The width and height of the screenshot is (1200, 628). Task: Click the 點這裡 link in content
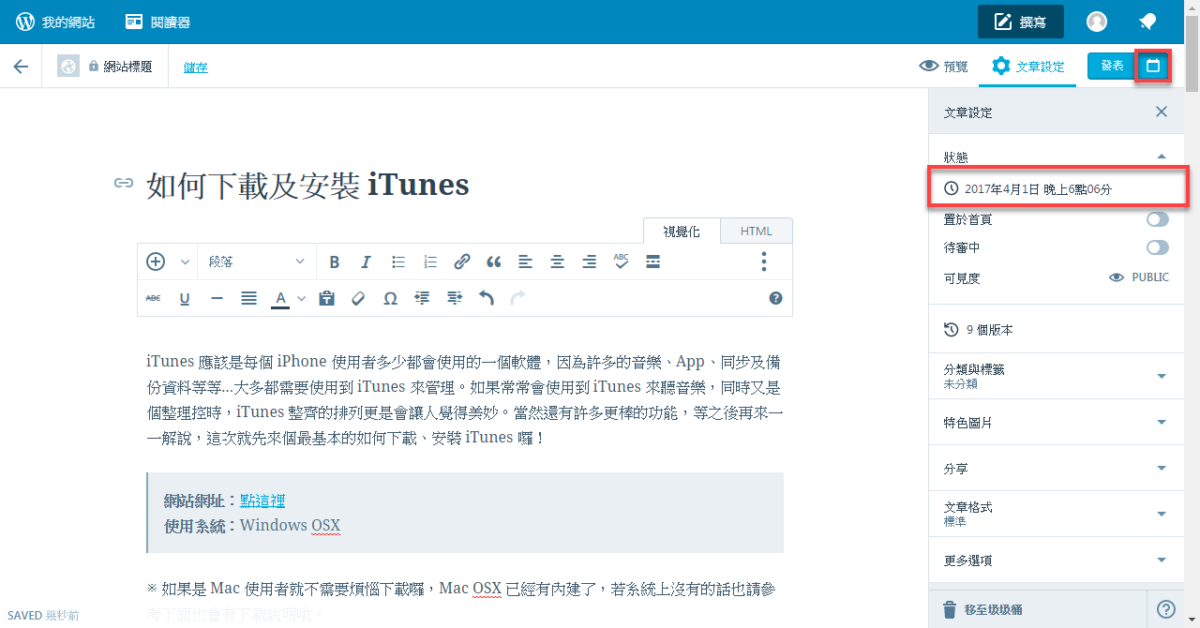coord(262,501)
